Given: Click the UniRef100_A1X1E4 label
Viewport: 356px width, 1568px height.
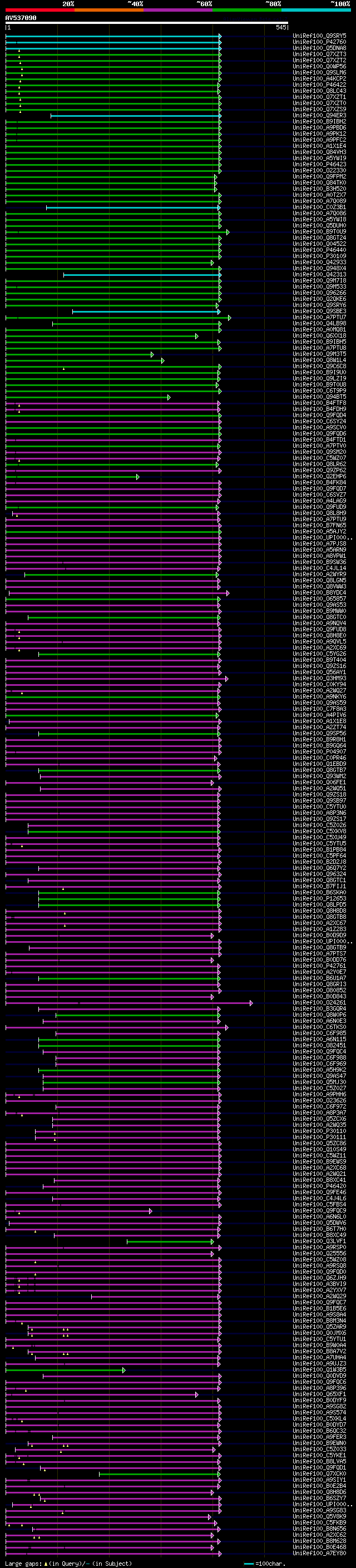Looking at the screenshot, I should coord(319,146).
